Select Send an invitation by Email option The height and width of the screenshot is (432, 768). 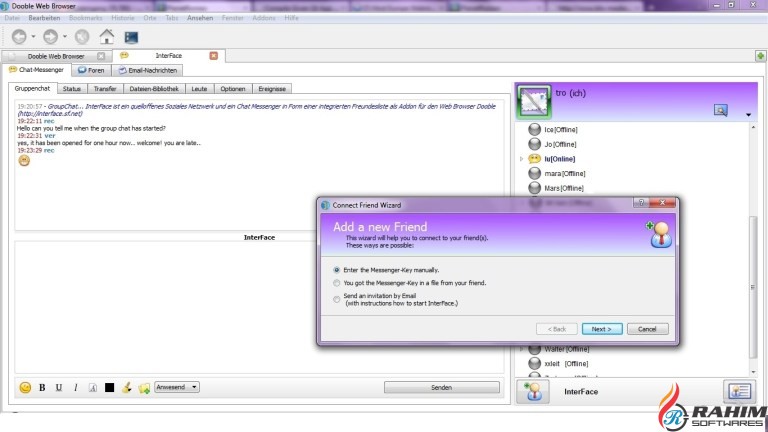click(x=336, y=299)
